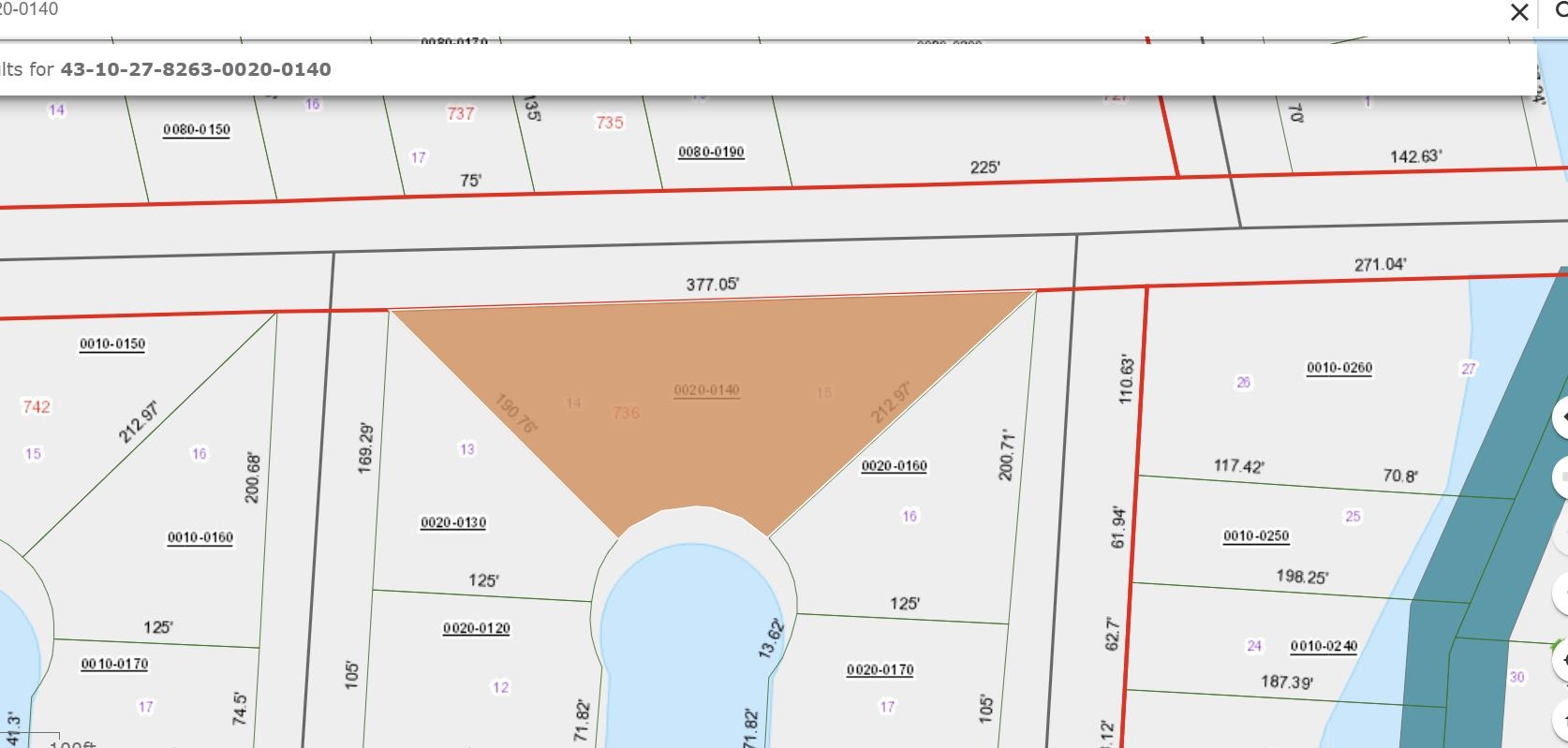Click the 200.68' dimension label

click(x=253, y=477)
